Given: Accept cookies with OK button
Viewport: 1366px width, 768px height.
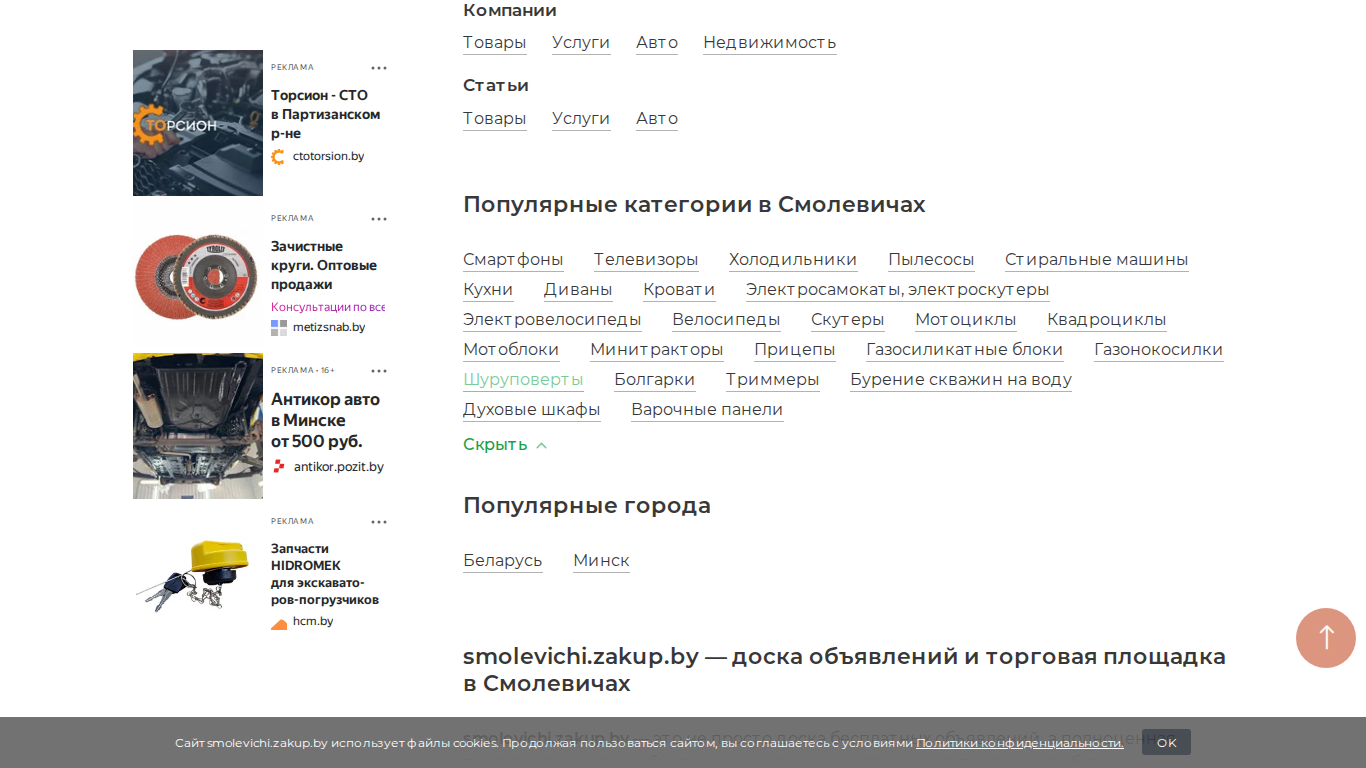Looking at the screenshot, I should pyautogui.click(x=1166, y=742).
